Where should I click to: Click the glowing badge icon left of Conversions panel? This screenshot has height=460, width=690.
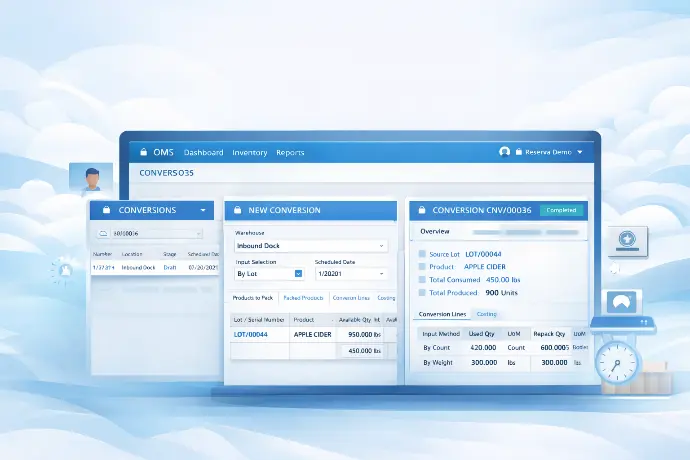[x=65, y=270]
